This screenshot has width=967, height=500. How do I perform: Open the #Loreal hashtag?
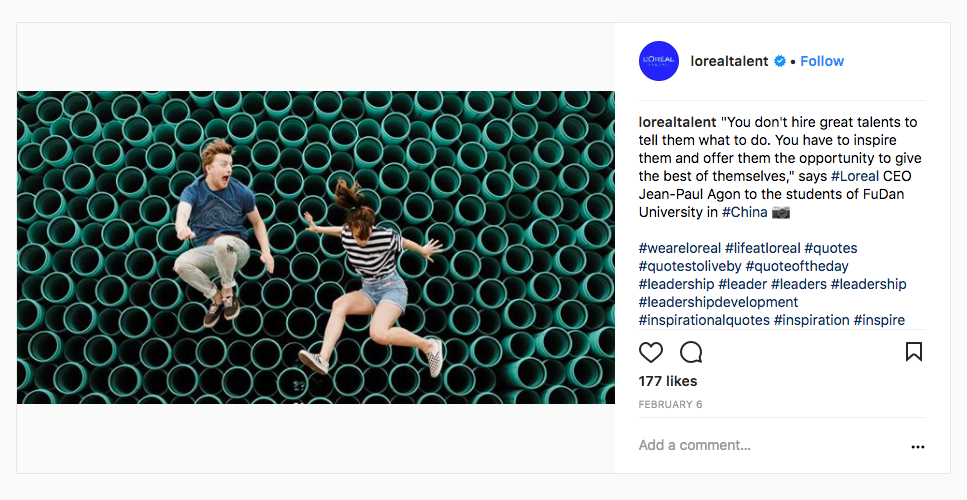[855, 176]
